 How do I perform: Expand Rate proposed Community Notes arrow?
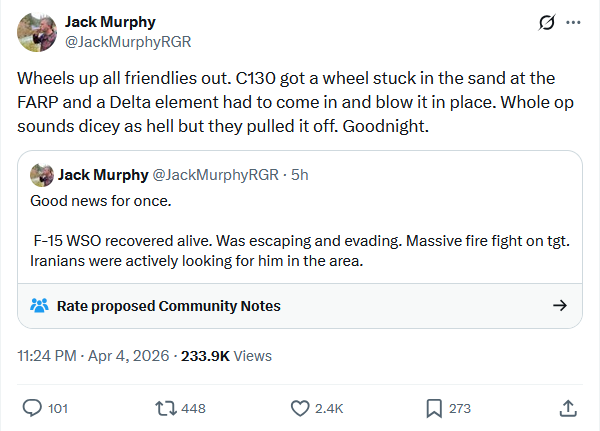(560, 306)
